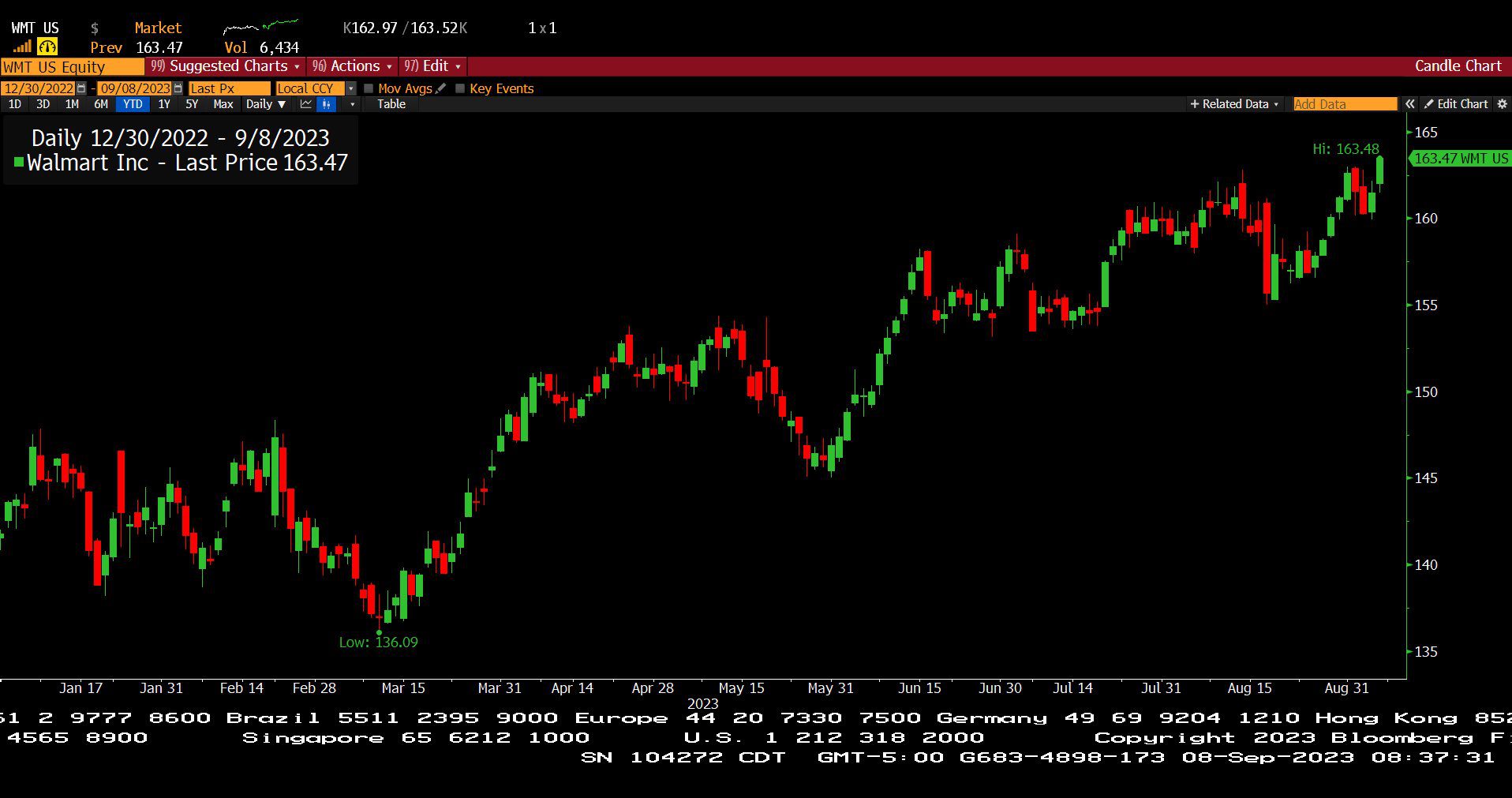Image resolution: width=1512 pixels, height=798 pixels.
Task: Click the 09/08/2023 end date field
Action: tap(135, 88)
